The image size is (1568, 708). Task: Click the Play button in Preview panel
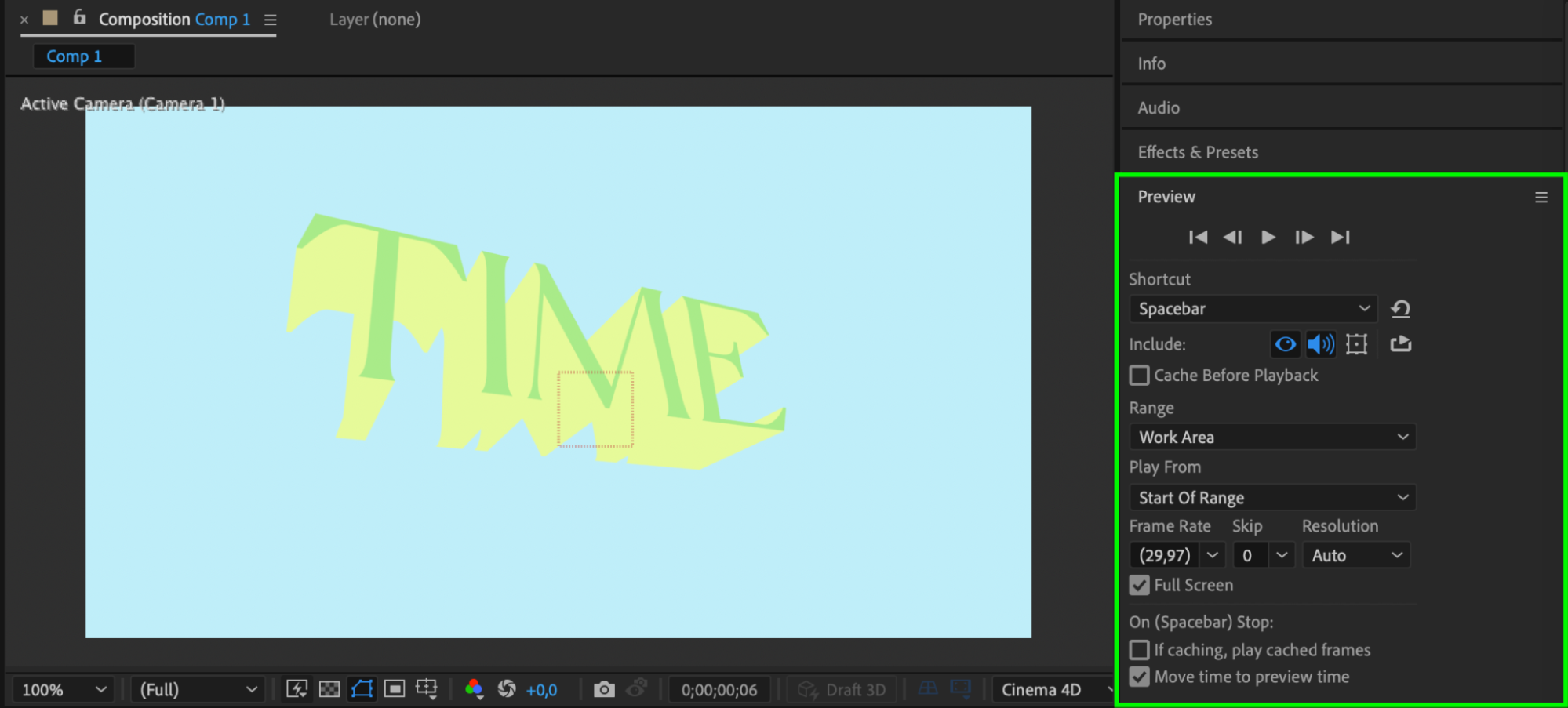click(1268, 237)
